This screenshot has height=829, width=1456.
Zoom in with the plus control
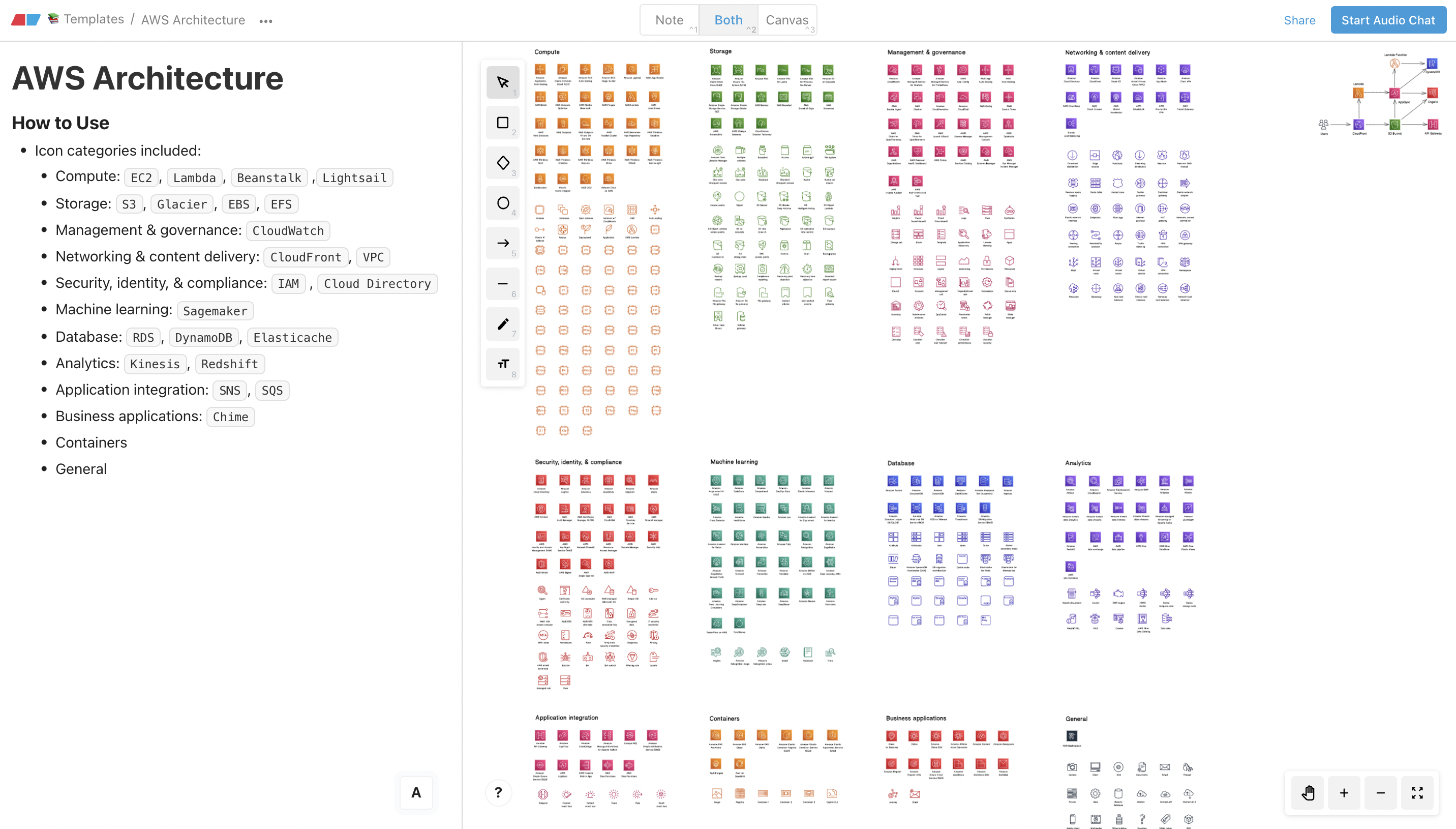pos(1344,792)
